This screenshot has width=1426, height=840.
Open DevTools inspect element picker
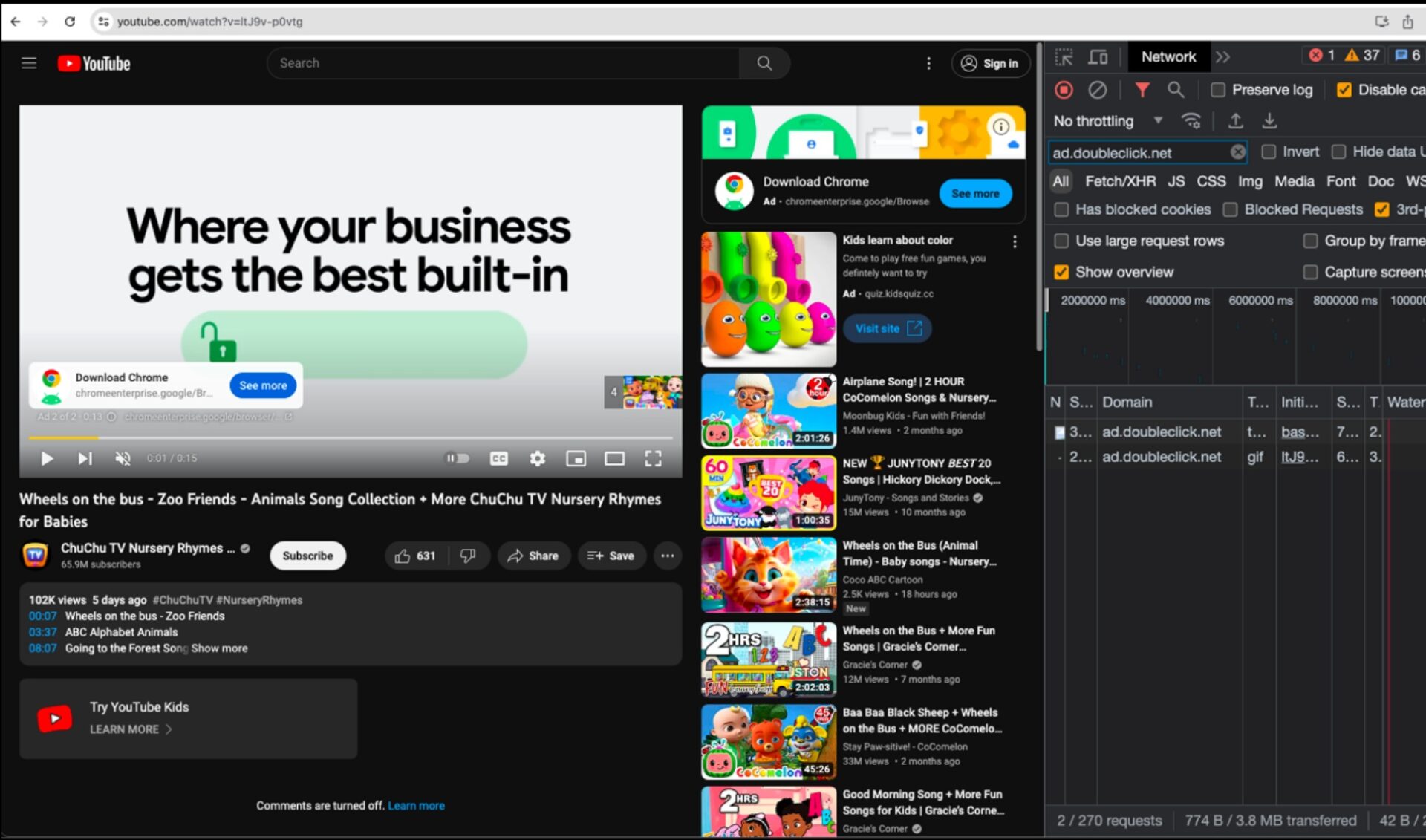[1064, 57]
